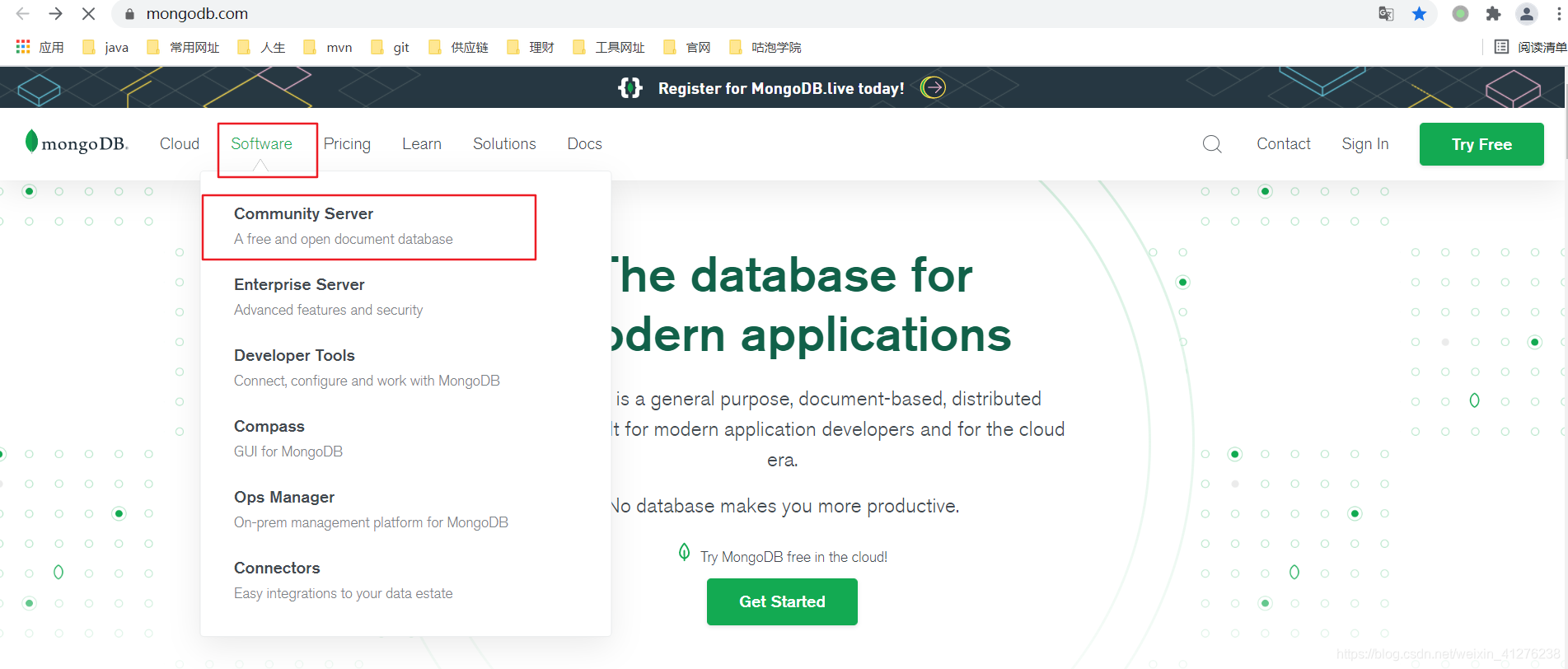Open the Software navigation menu
This screenshot has height=669, width=1568.
(x=261, y=143)
